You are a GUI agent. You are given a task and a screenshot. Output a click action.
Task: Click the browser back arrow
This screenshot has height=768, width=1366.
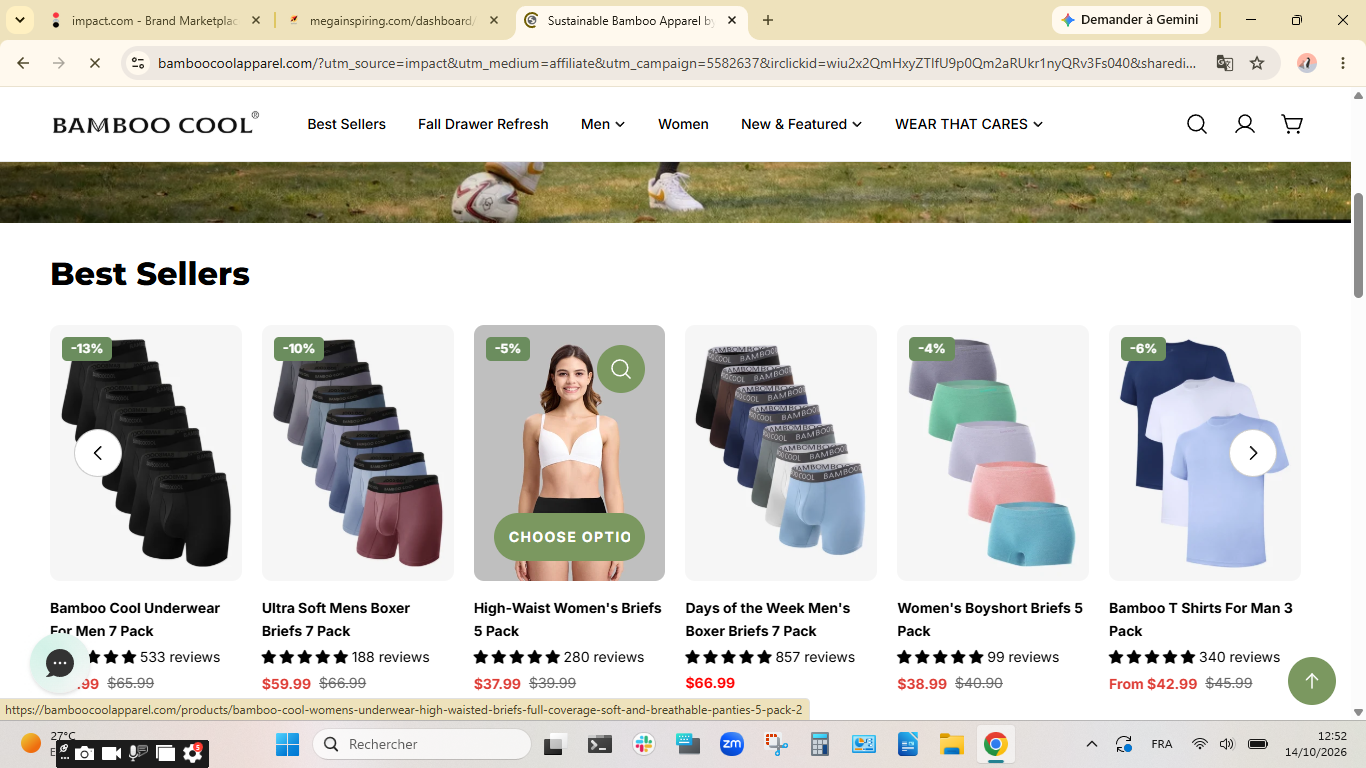point(23,63)
